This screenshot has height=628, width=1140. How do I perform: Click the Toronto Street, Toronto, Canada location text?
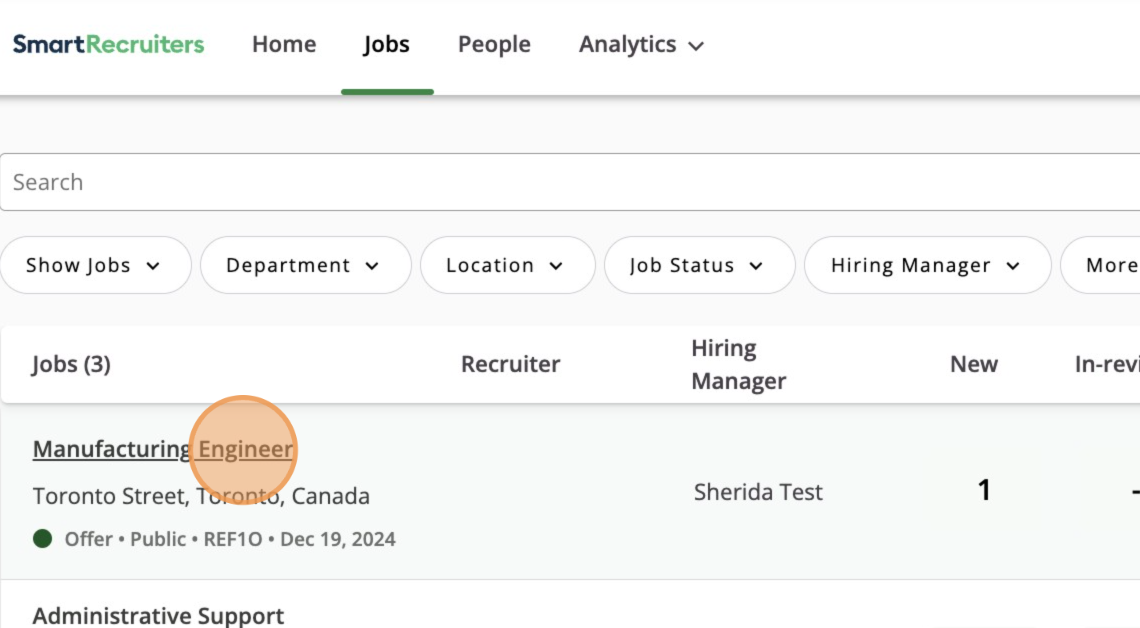[x=201, y=496]
